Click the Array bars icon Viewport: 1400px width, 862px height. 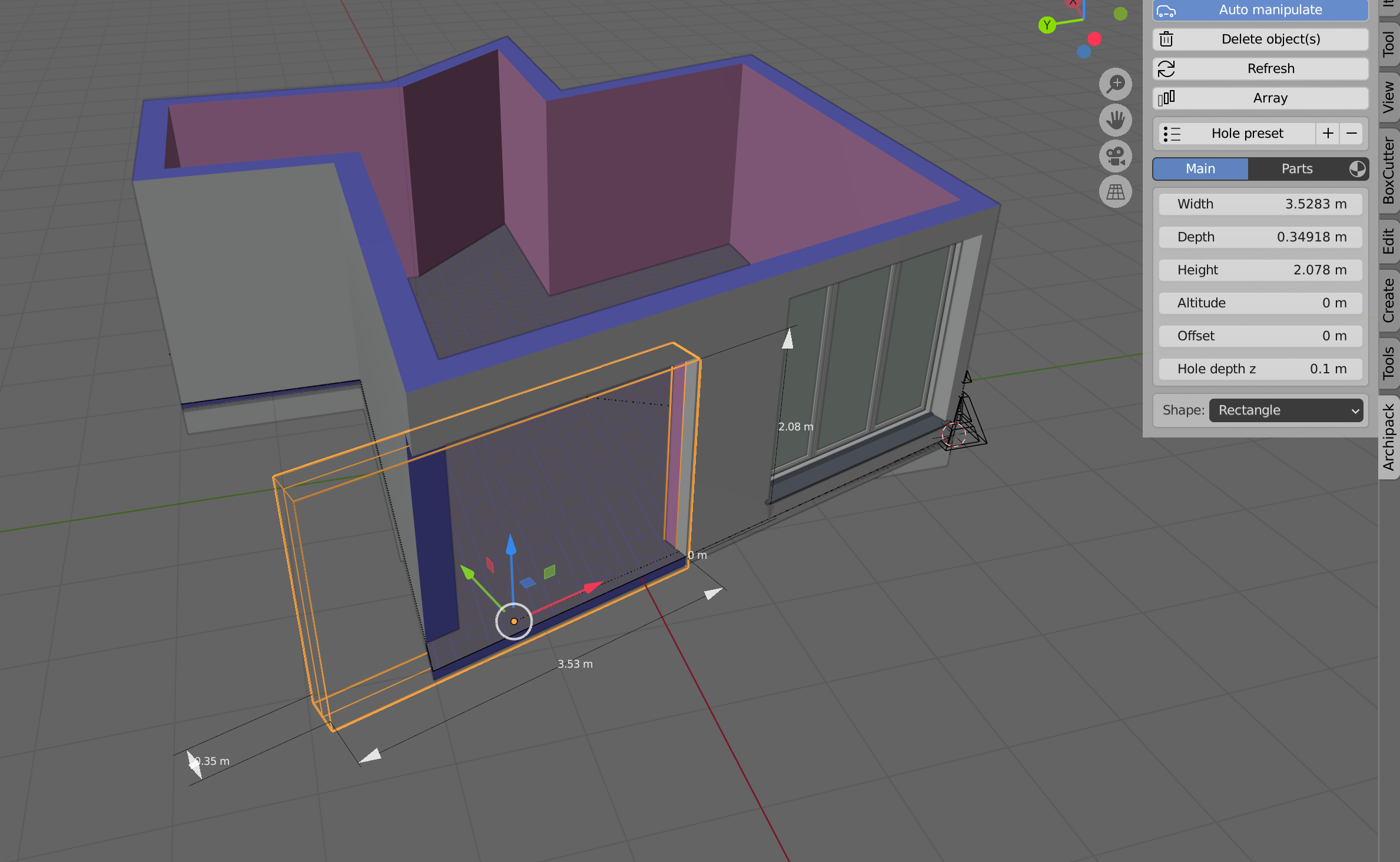click(x=1166, y=98)
